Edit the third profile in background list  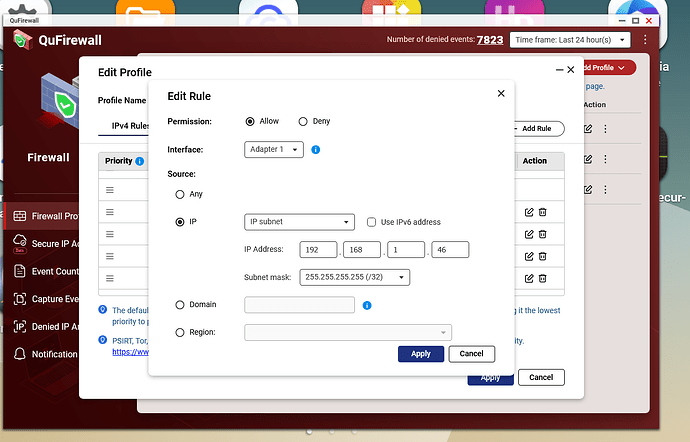click(588, 189)
